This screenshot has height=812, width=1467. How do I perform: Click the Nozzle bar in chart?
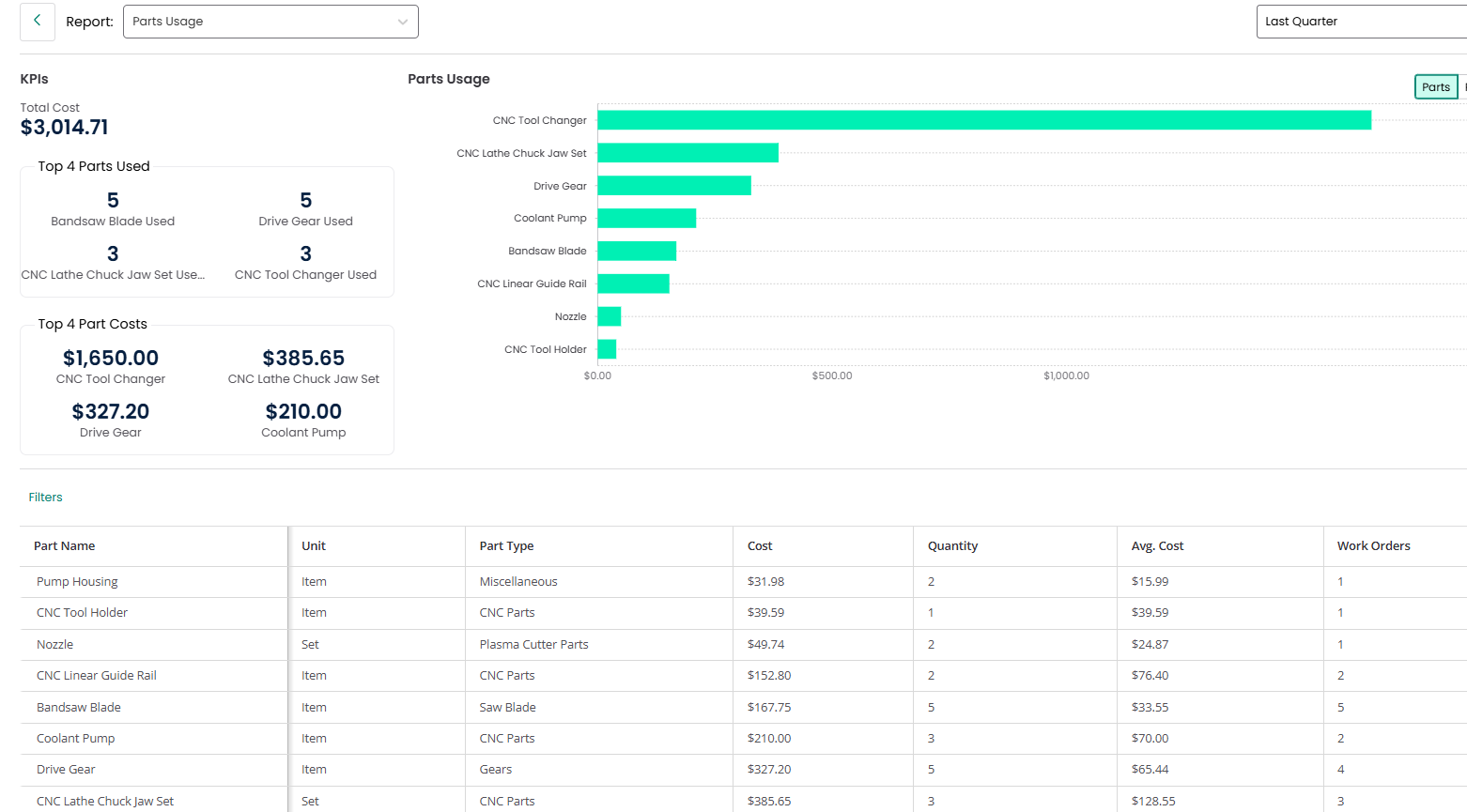609,316
